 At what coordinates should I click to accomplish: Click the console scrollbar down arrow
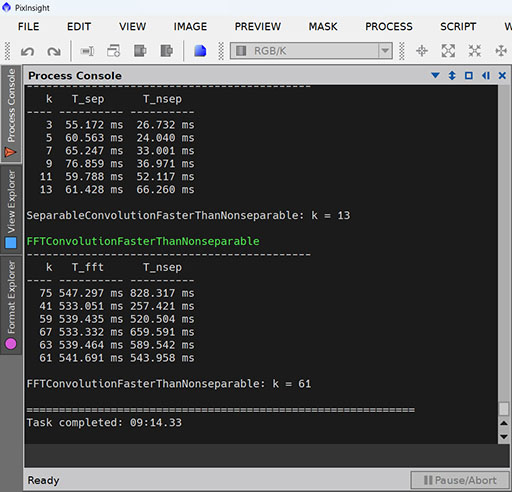click(504, 436)
